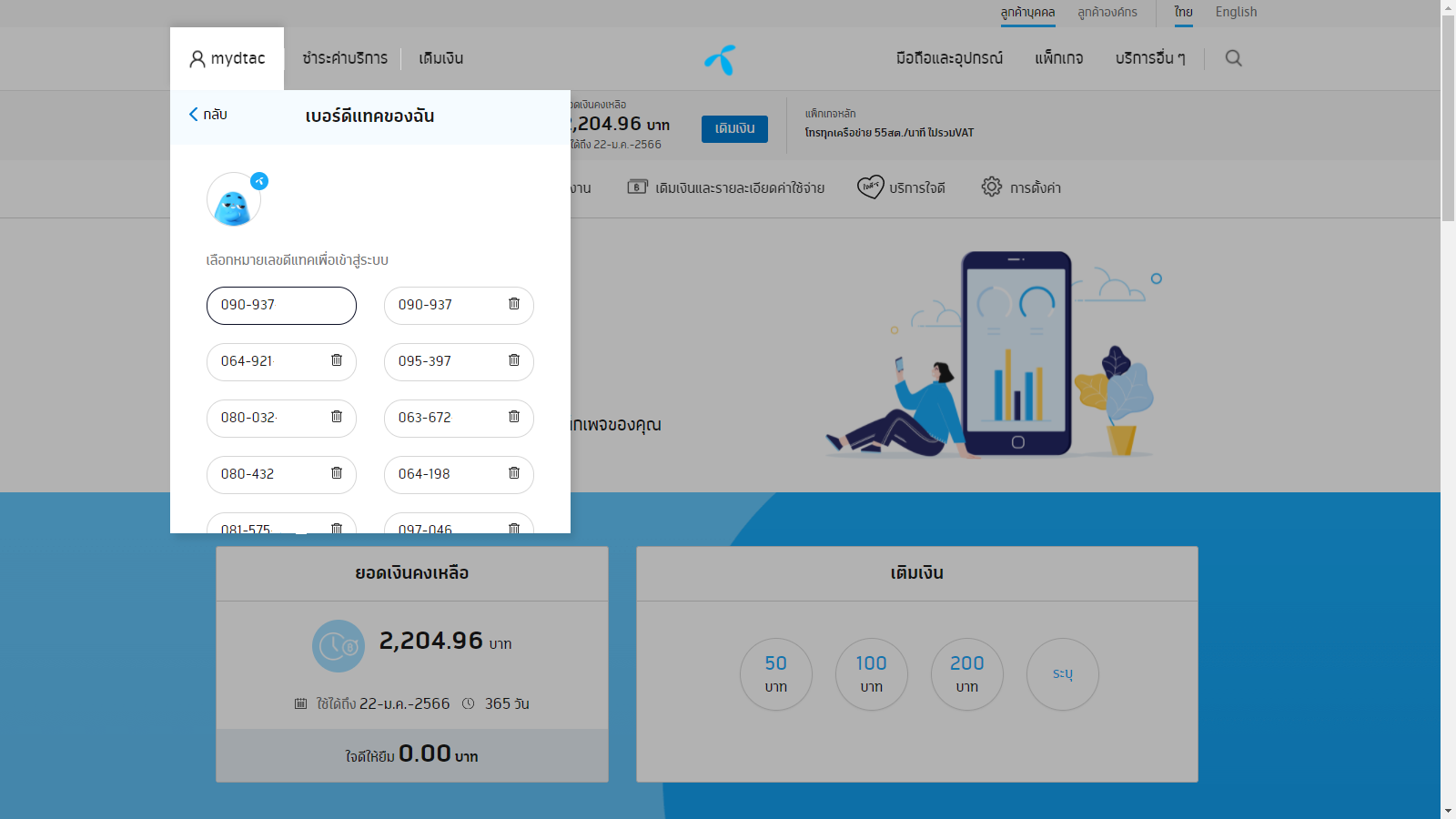This screenshot has width=1456, height=819.
Task: Click the ใช้ได้ถึง 22-ม.ค.-2566 expiry date
Action: tap(383, 703)
